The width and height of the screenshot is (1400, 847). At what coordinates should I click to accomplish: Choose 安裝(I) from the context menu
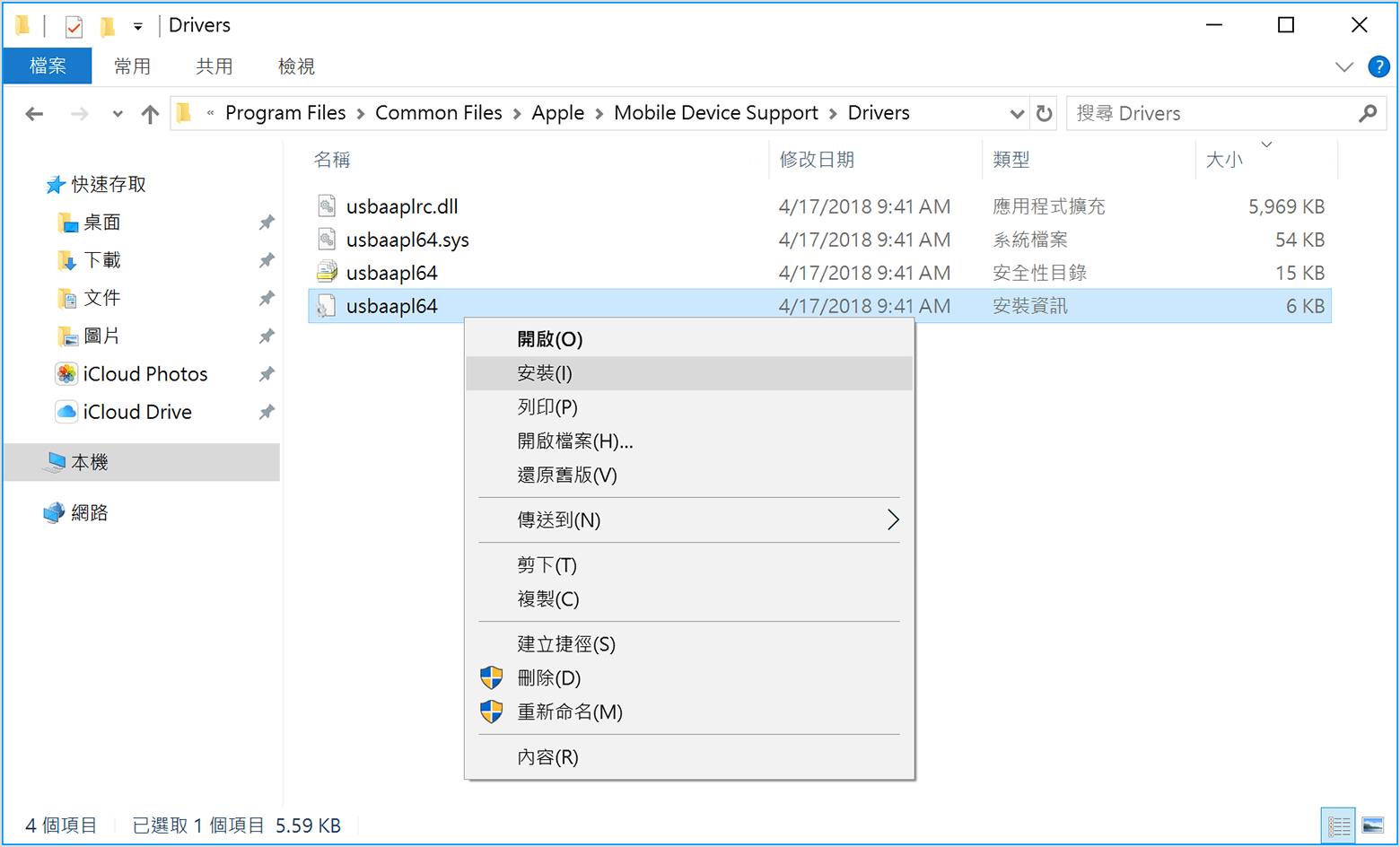click(x=689, y=373)
